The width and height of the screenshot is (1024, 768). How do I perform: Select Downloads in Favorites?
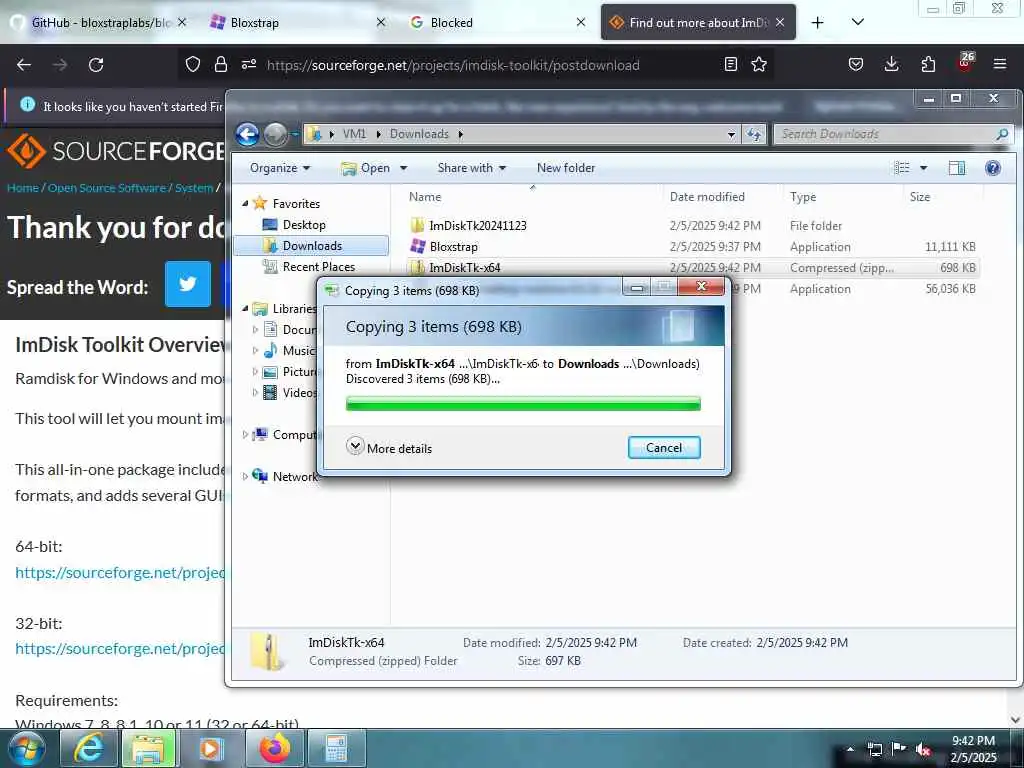tap(312, 246)
